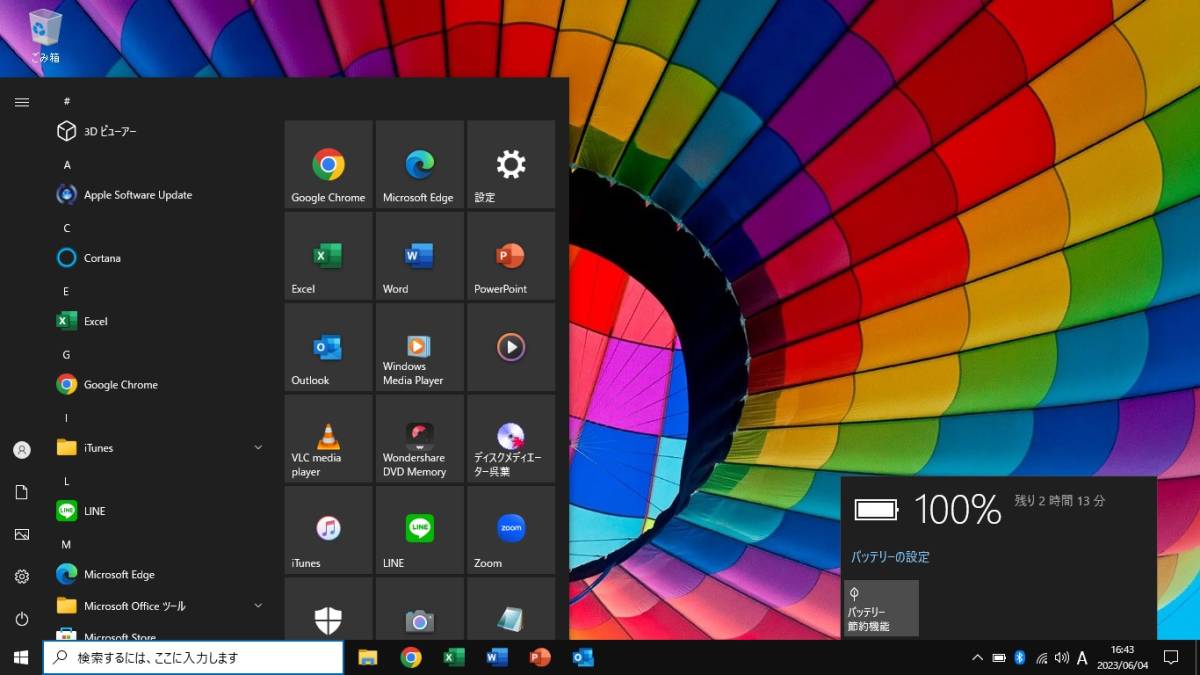This screenshot has width=1200, height=675.
Task: Open the Windows Media Player tile
Action: pyautogui.click(x=420, y=348)
